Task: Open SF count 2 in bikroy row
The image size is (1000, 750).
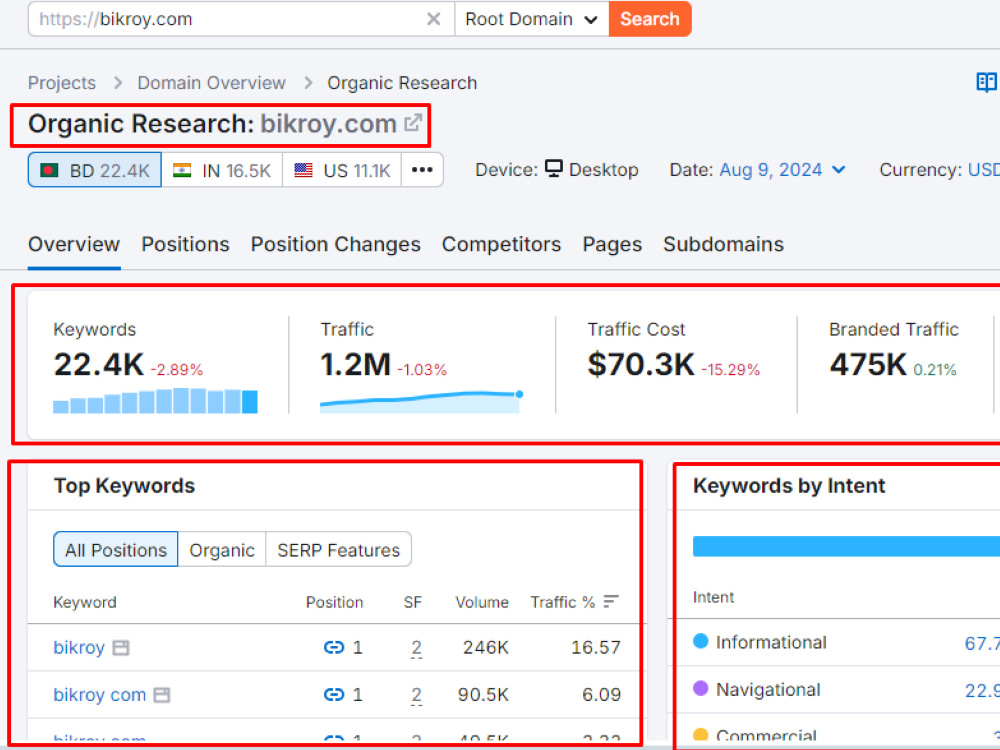Action: [x=416, y=648]
